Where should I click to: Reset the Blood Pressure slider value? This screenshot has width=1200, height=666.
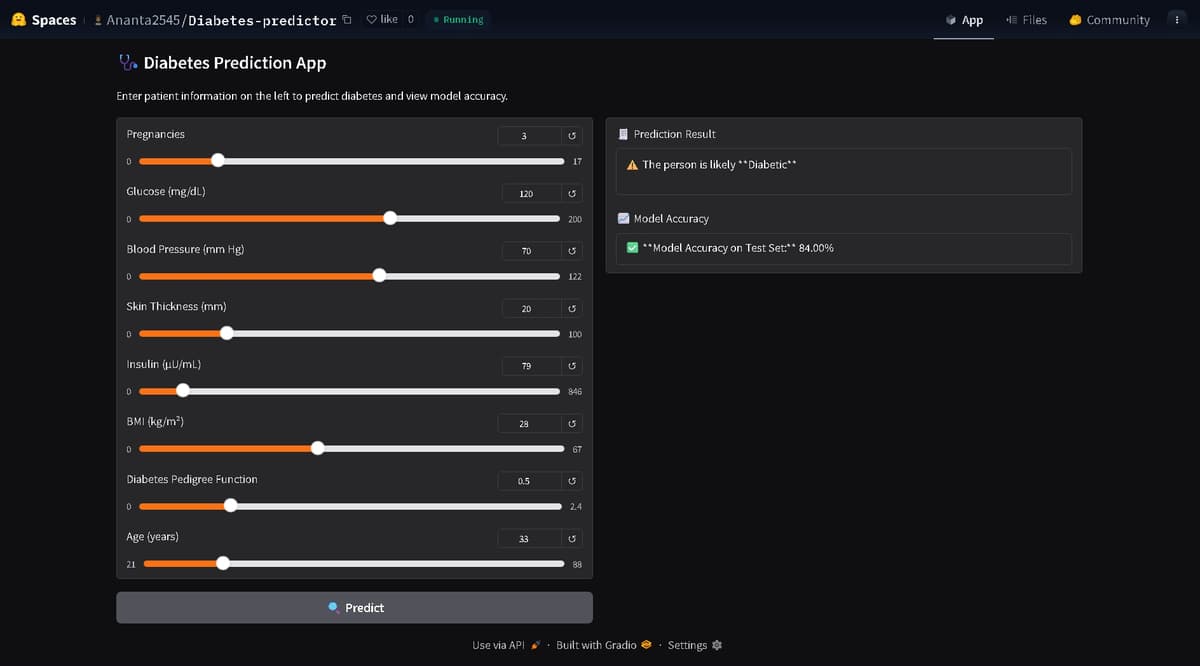click(x=572, y=251)
